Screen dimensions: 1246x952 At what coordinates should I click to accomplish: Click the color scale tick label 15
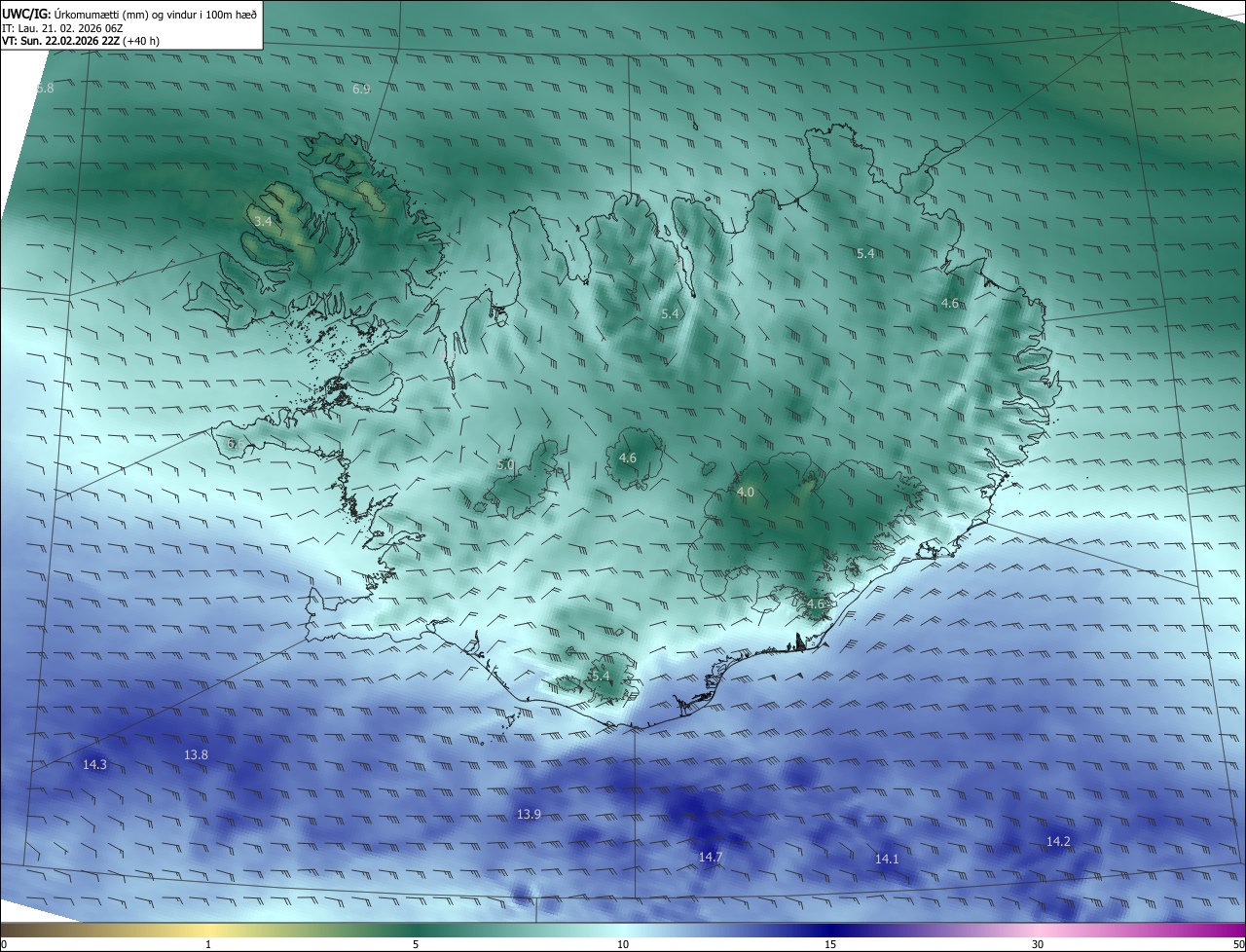coord(830,944)
